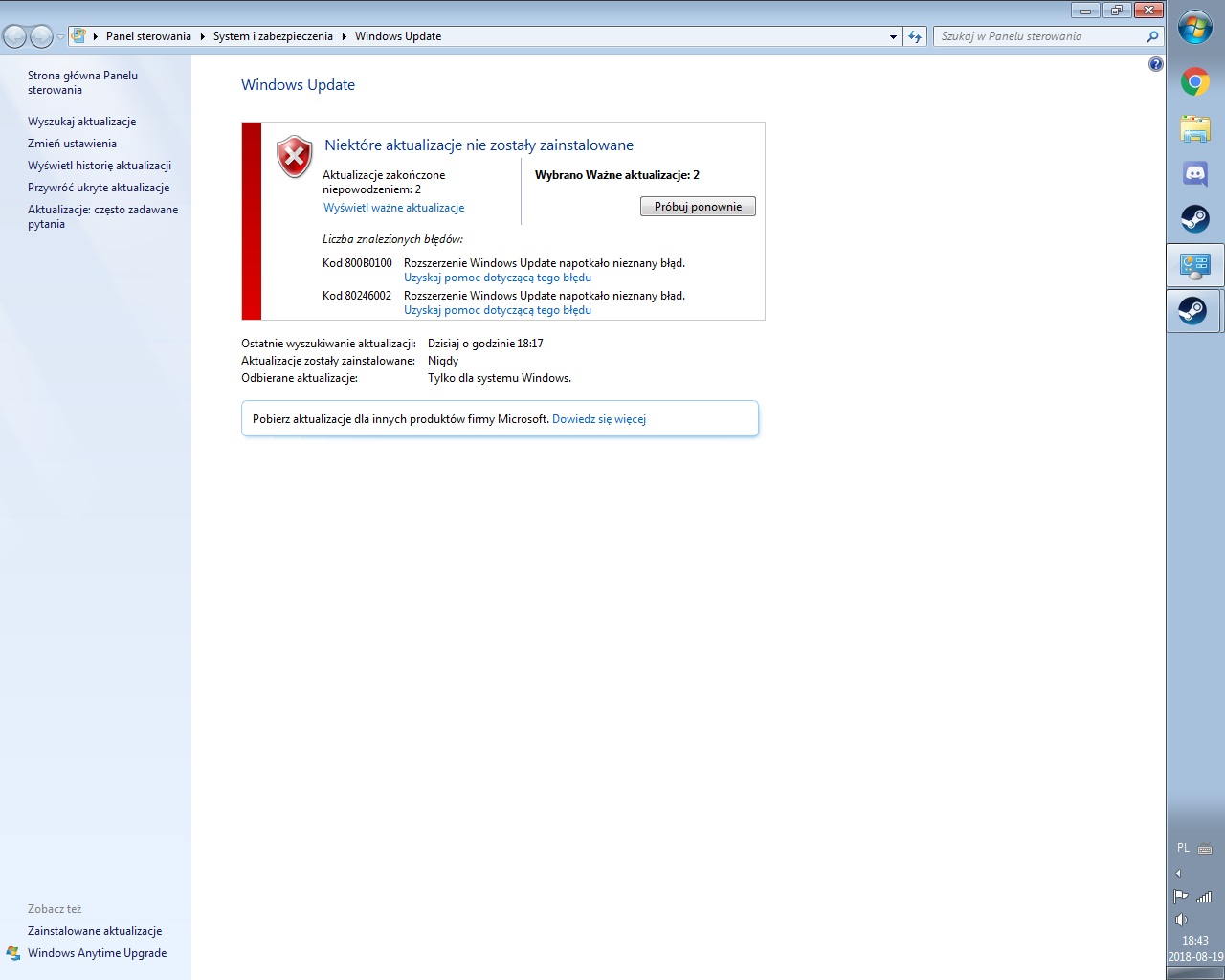
Task: Expand the arrow after Panel sterowania
Action: pos(202,36)
